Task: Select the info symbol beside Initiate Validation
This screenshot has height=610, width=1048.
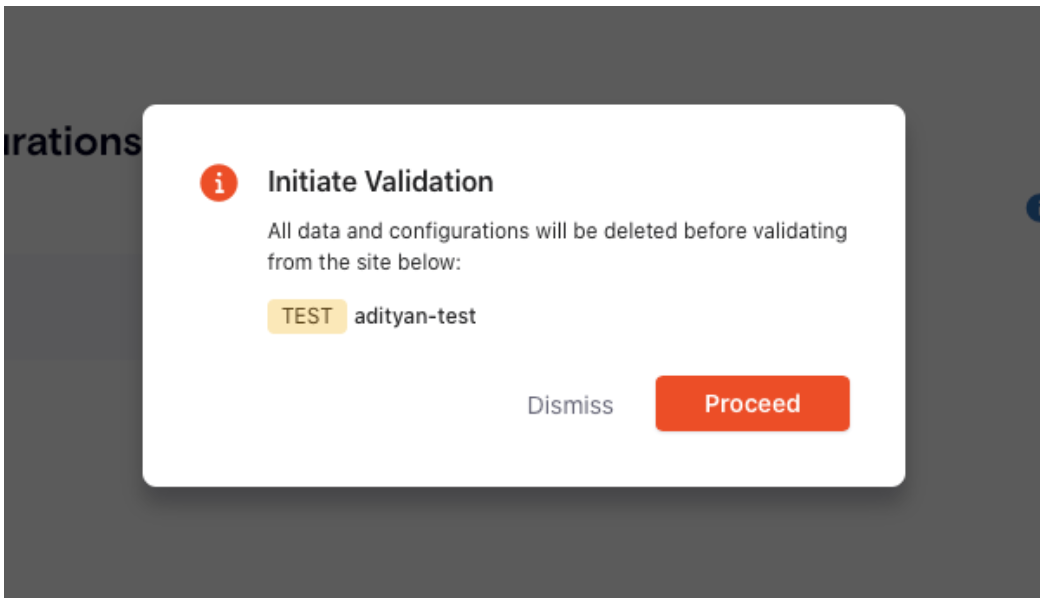Action: click(219, 182)
